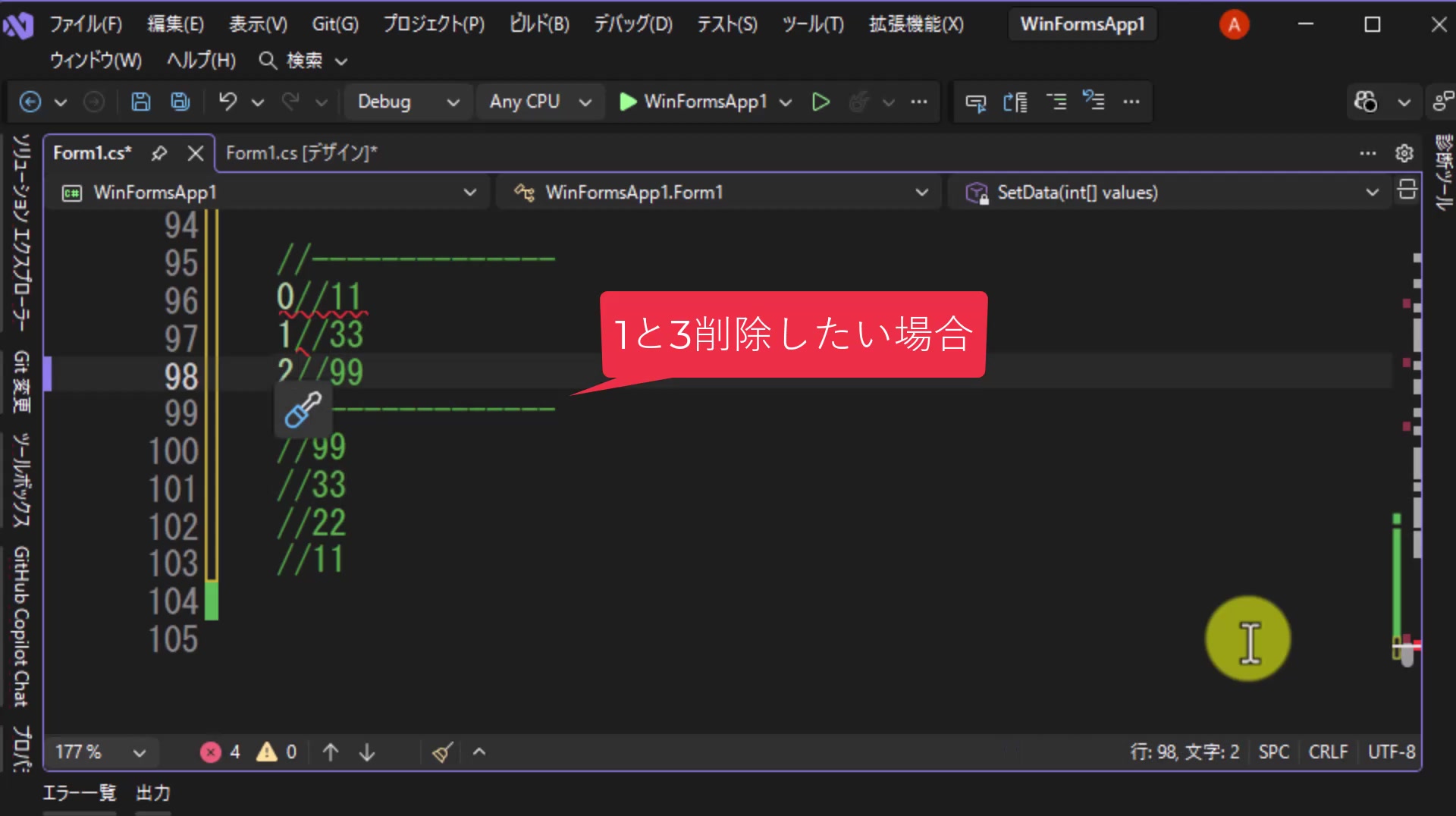The height and width of the screenshot is (816, 1456).
Task: Open the ソリューション エクスプローラー side tab
Action: click(x=21, y=233)
